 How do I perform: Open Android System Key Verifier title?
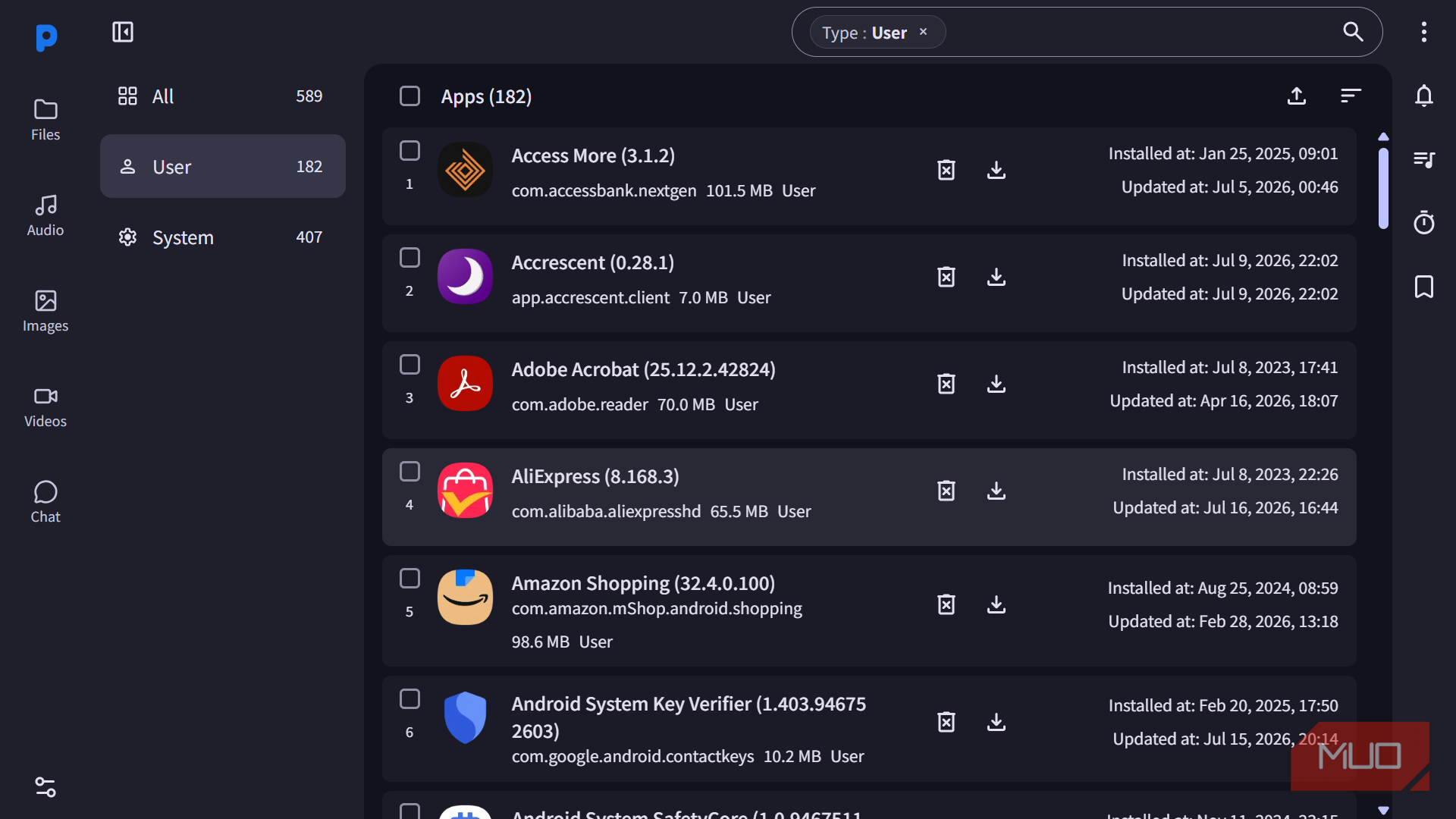tap(689, 717)
